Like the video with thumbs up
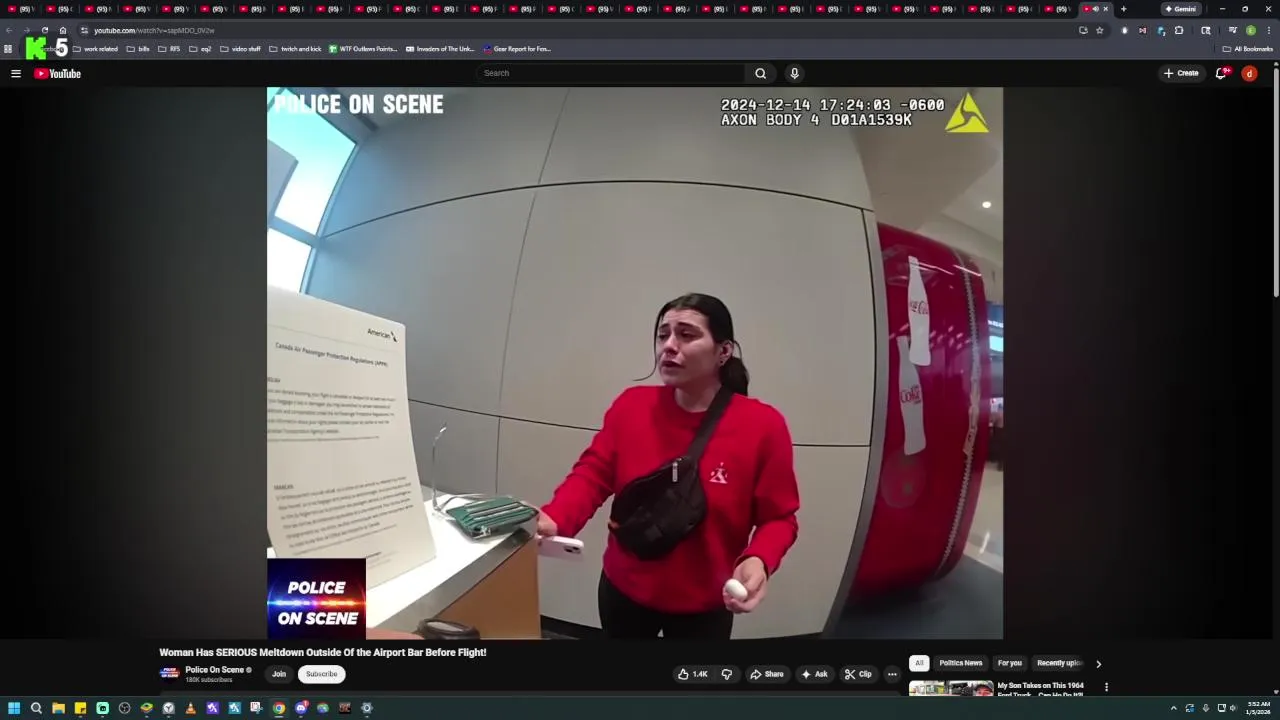Image resolution: width=1280 pixels, height=720 pixels. (692, 674)
